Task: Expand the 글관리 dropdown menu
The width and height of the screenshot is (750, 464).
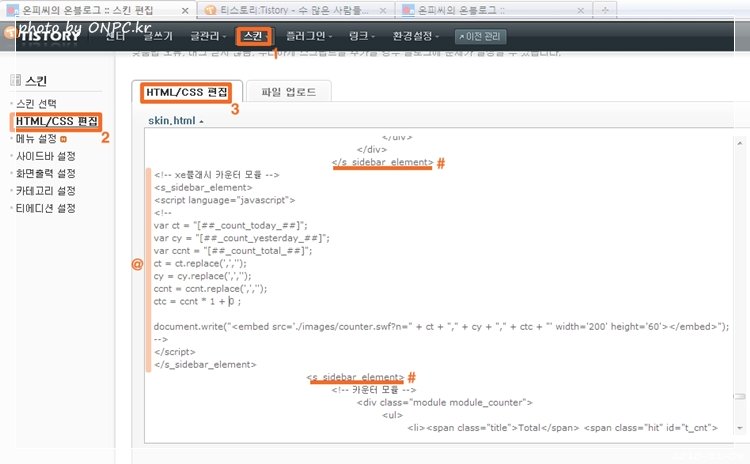Action: (x=208, y=36)
